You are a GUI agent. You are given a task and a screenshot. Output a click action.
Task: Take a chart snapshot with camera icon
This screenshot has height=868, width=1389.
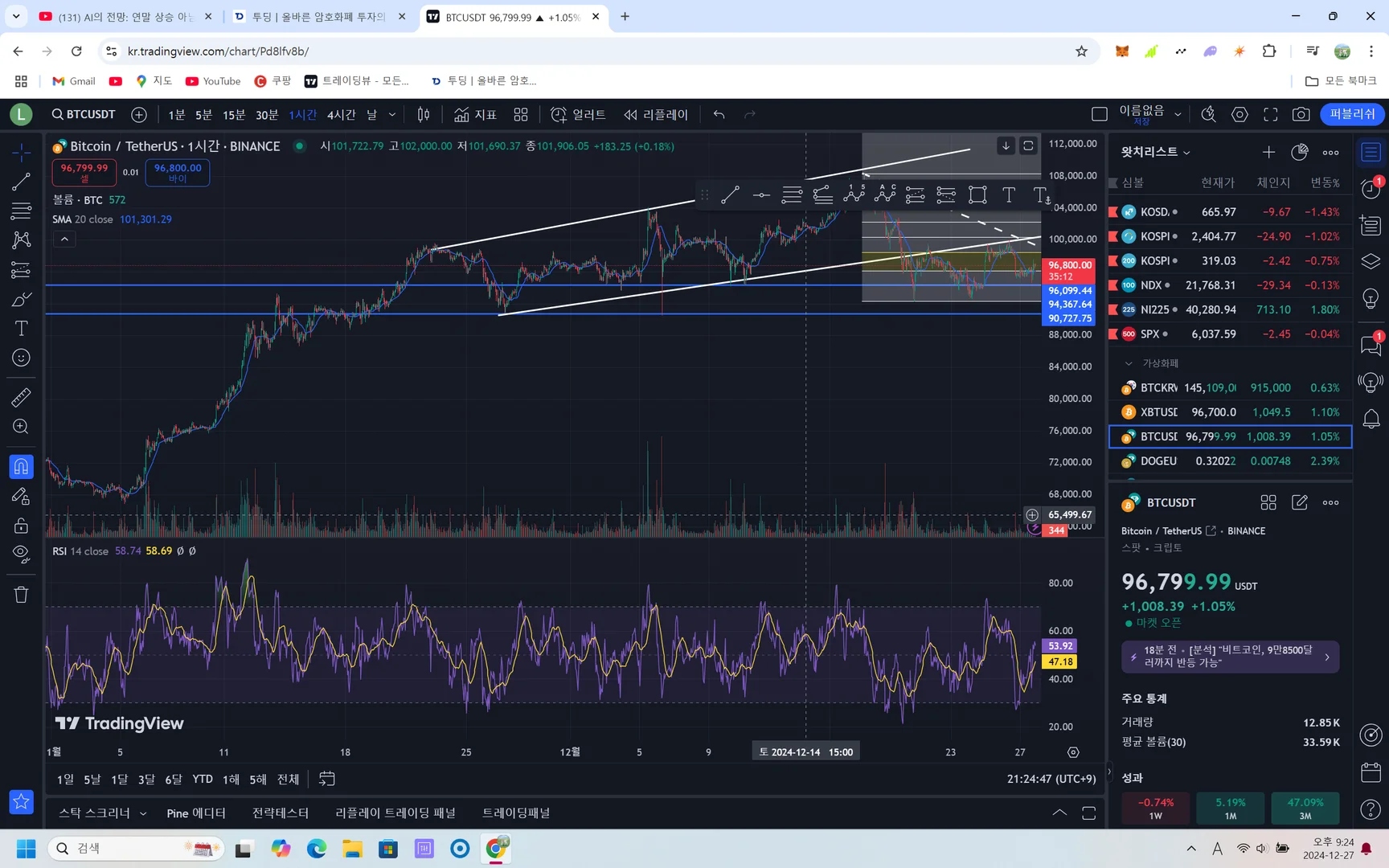click(x=1301, y=115)
